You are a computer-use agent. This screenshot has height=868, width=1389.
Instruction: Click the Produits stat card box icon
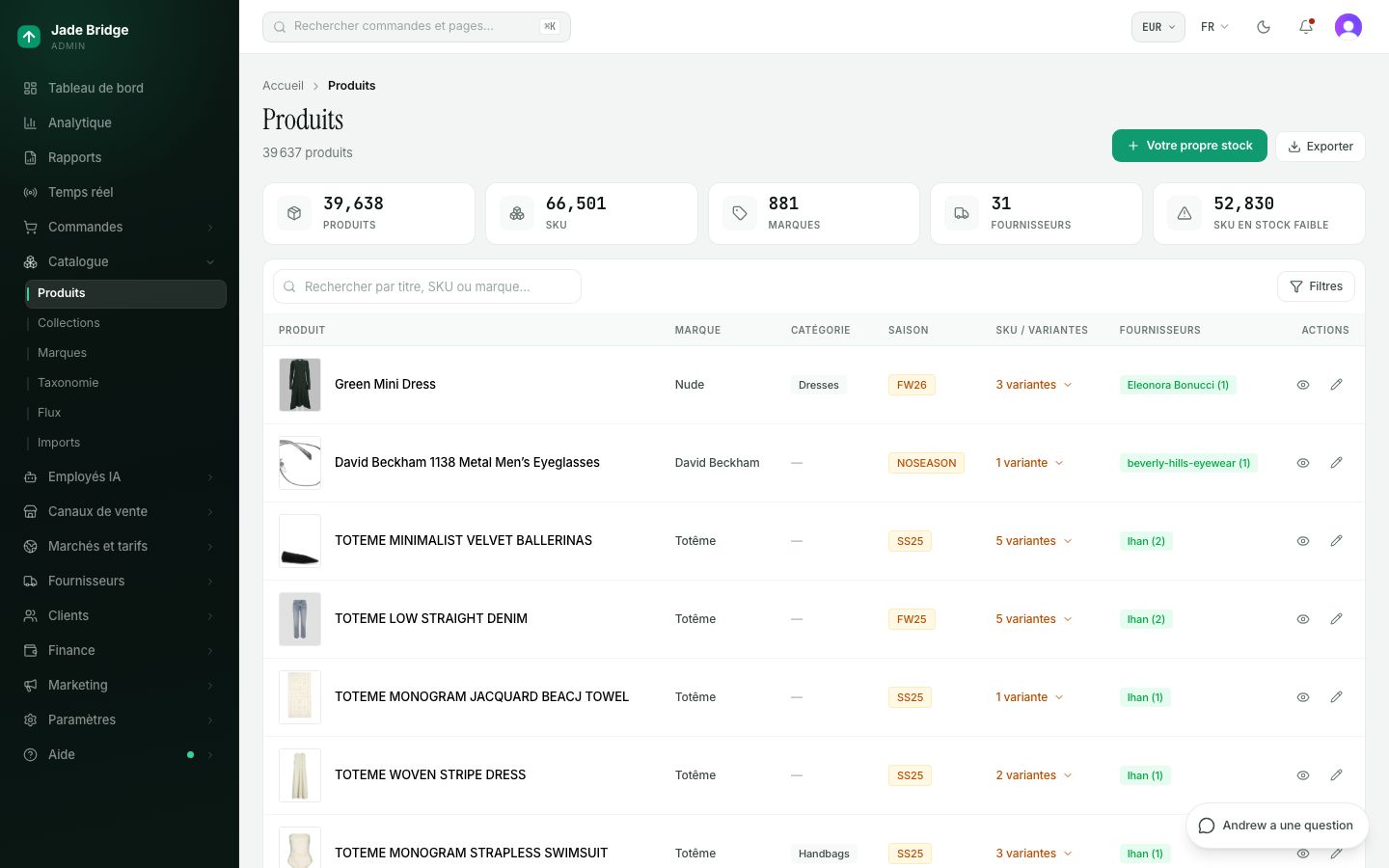tap(294, 213)
